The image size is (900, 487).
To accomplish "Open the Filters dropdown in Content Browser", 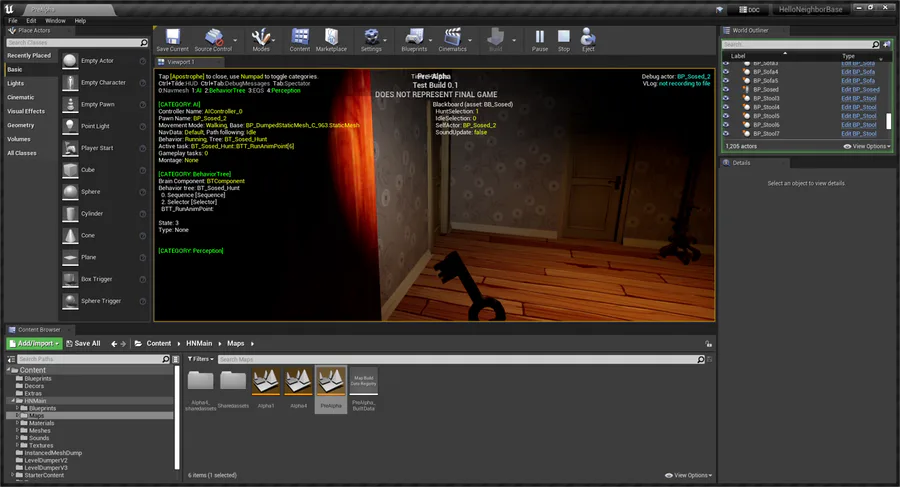I will point(200,359).
